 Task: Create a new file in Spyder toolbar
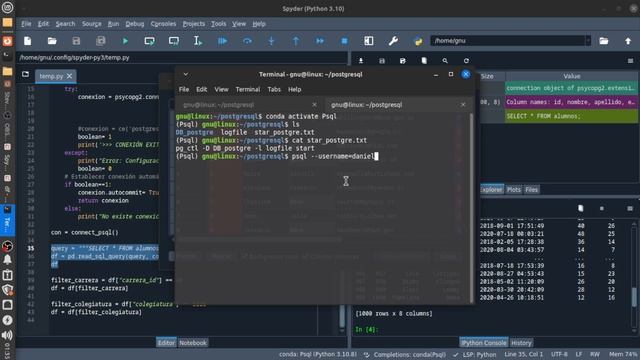click(x=27, y=41)
